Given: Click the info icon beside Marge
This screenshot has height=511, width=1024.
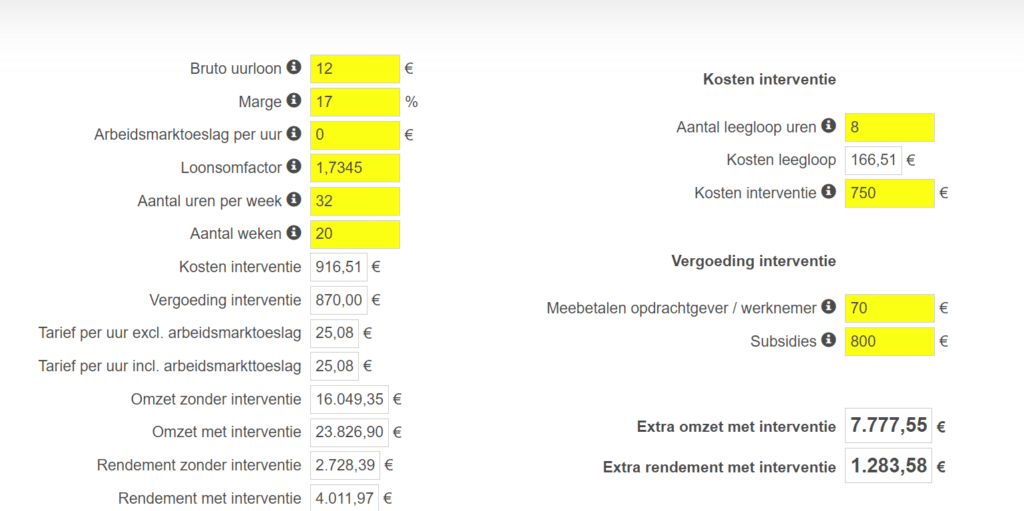Looking at the screenshot, I should click(294, 101).
